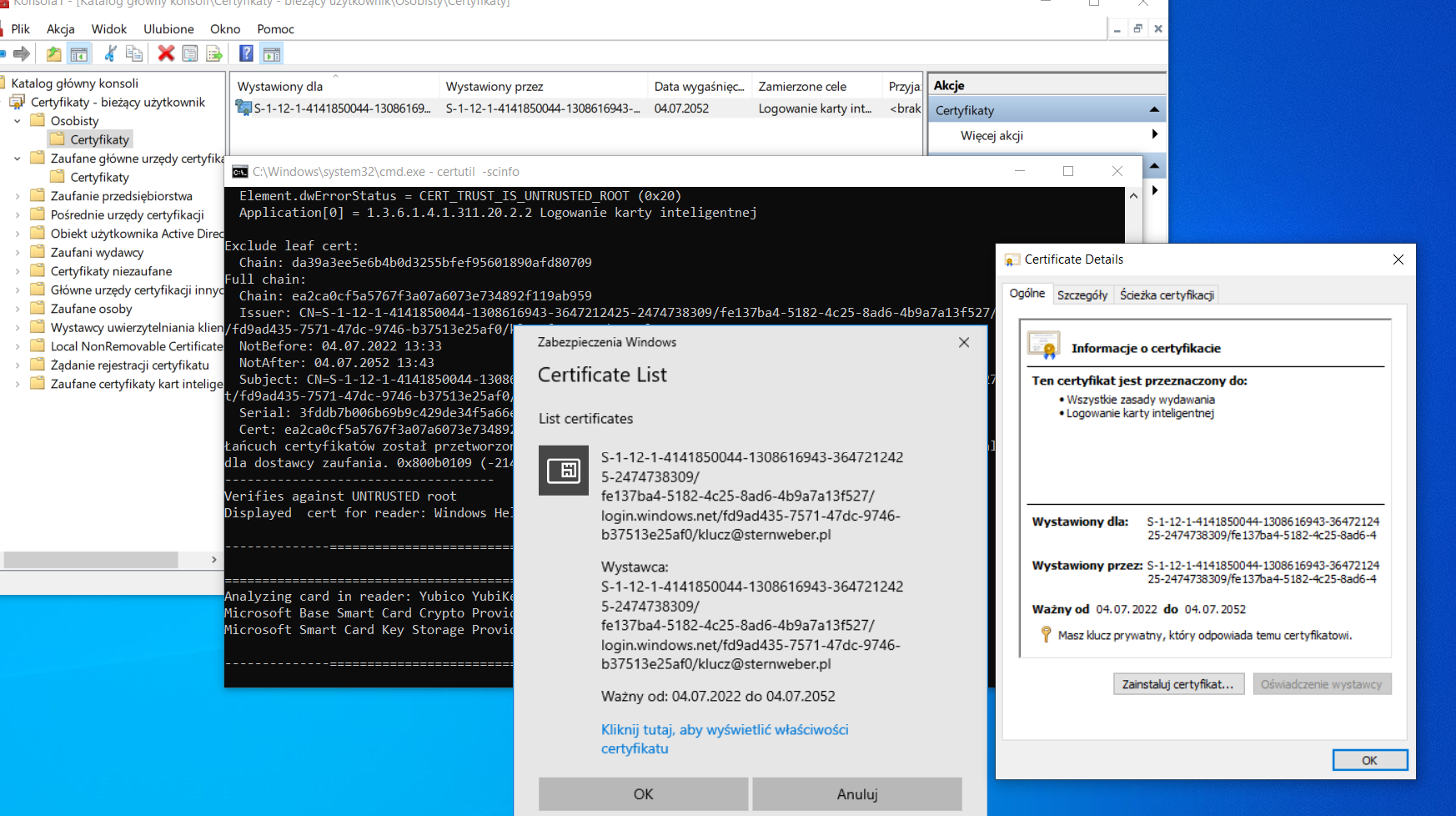
Task: Click Zainstaluj certyfikat button
Action: pyautogui.click(x=1178, y=684)
